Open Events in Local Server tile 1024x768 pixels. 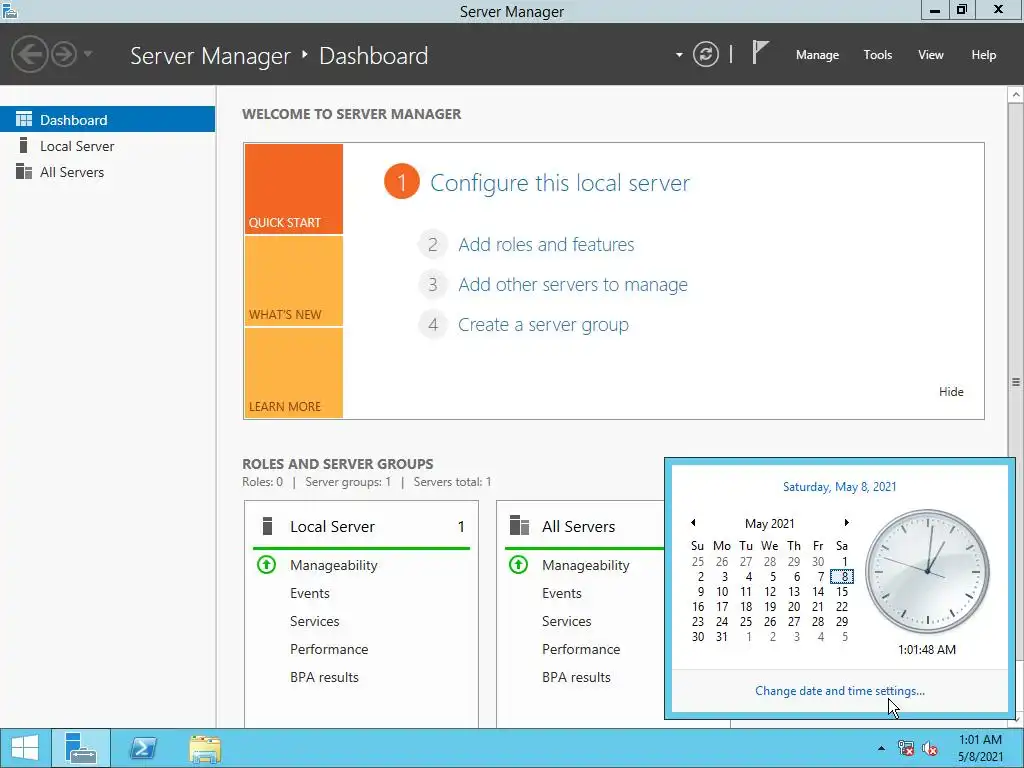click(x=310, y=593)
